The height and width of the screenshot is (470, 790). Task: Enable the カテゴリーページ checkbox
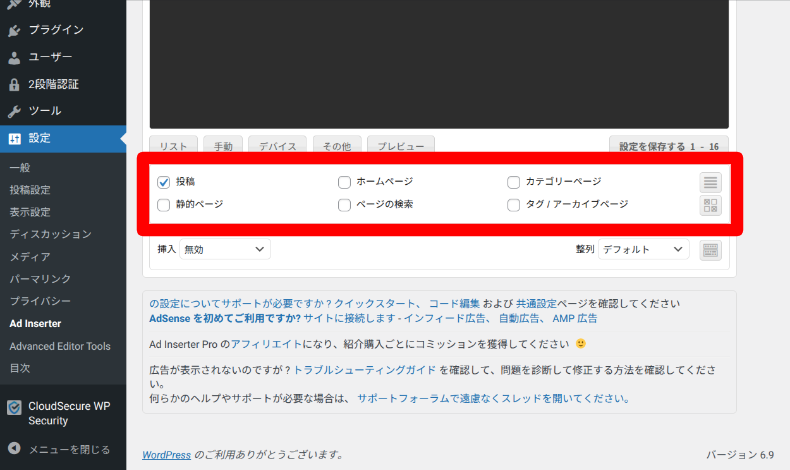tap(513, 182)
